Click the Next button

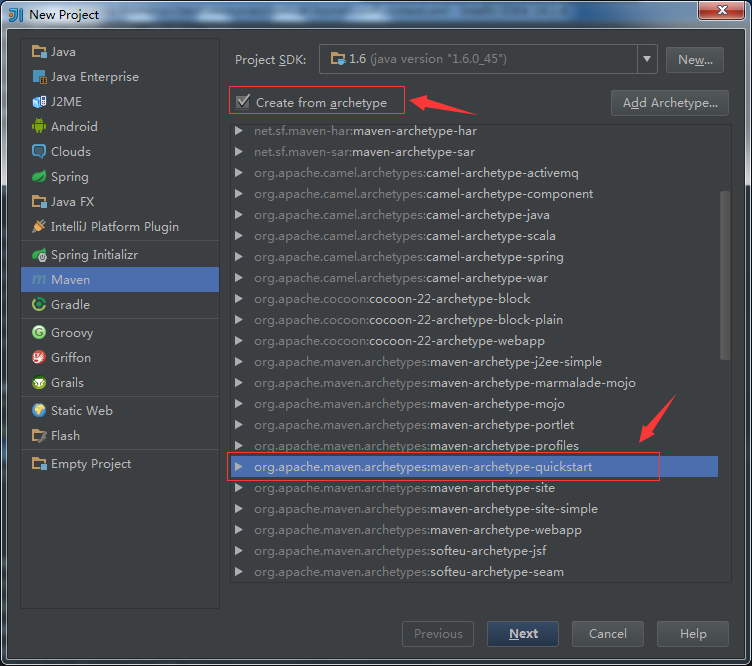pos(523,634)
